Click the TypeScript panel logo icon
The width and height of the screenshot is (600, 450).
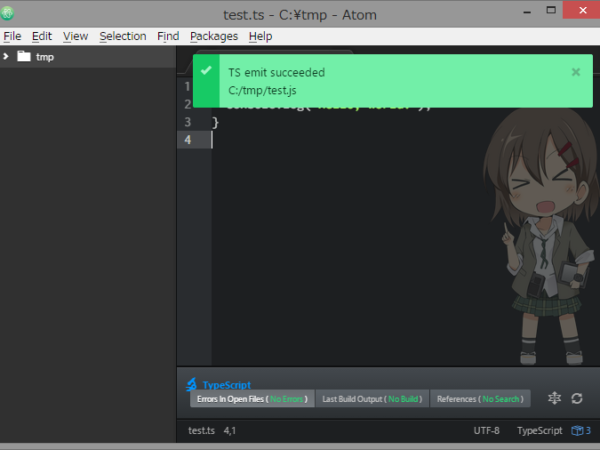(x=191, y=385)
